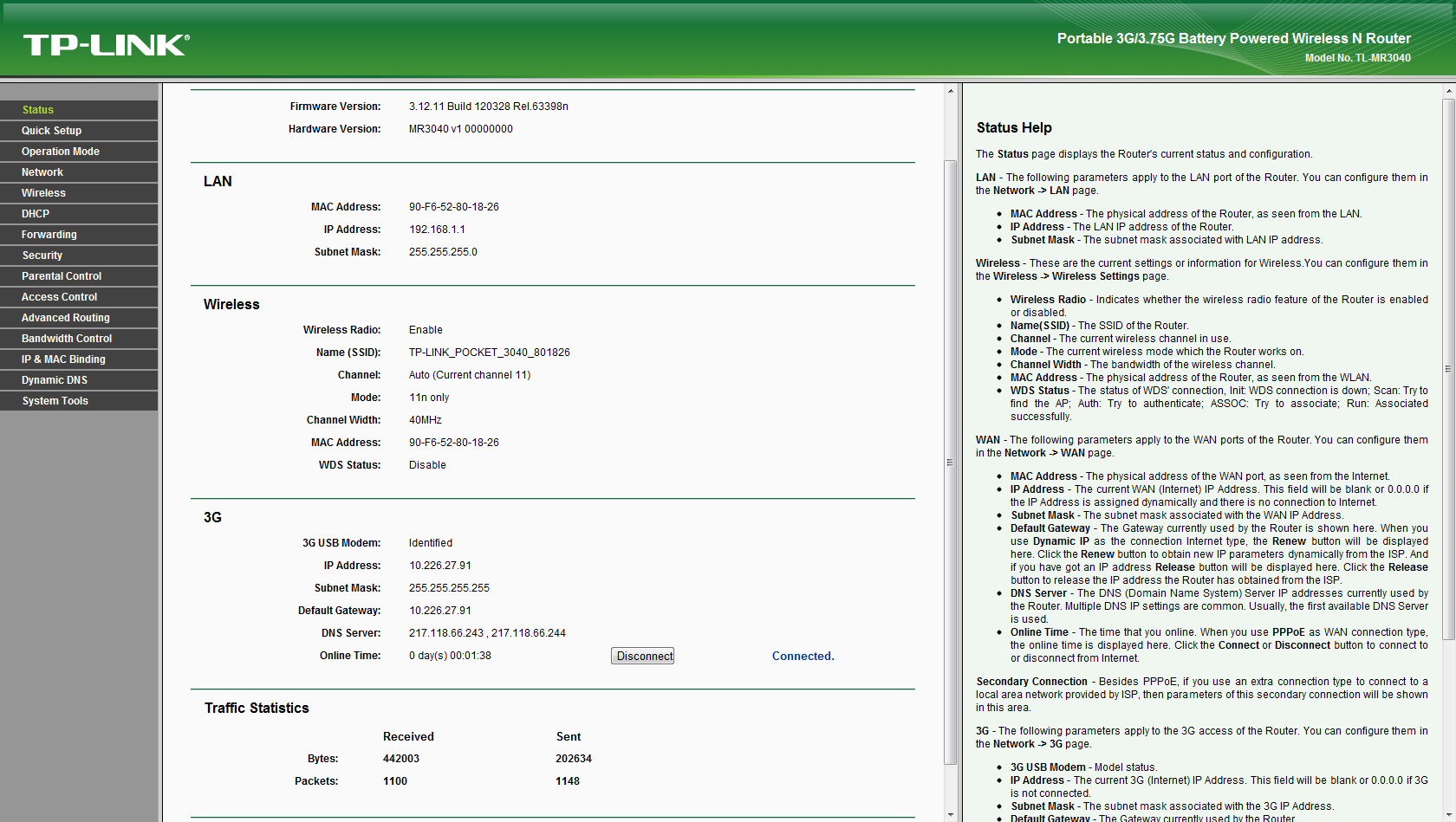Click the up arrow of the help panel scrollbar
1456x822 pixels.
click(1448, 91)
